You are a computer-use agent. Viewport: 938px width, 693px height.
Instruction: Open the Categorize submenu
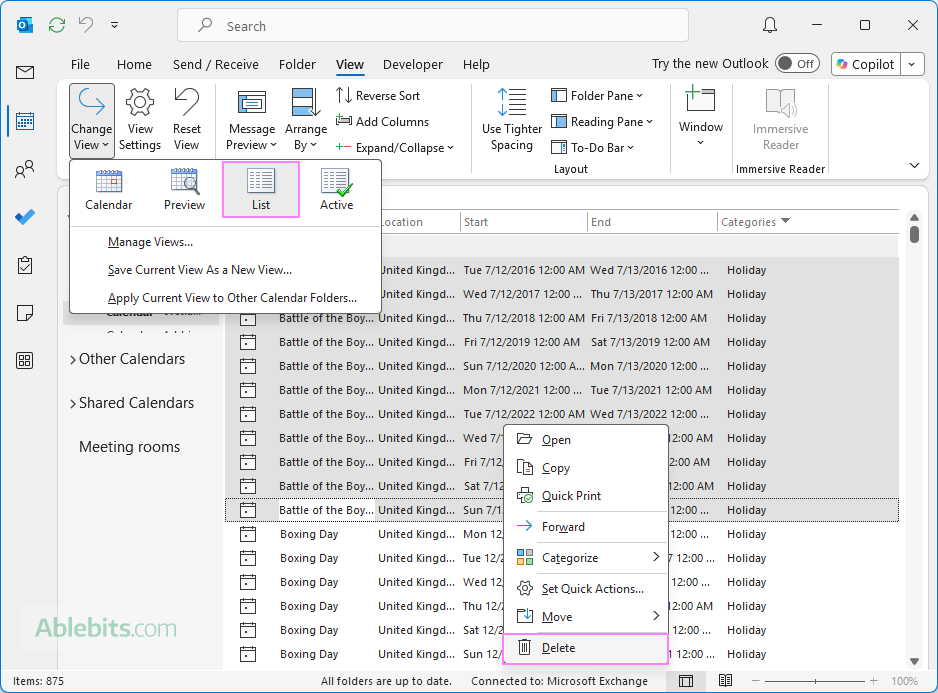585,558
